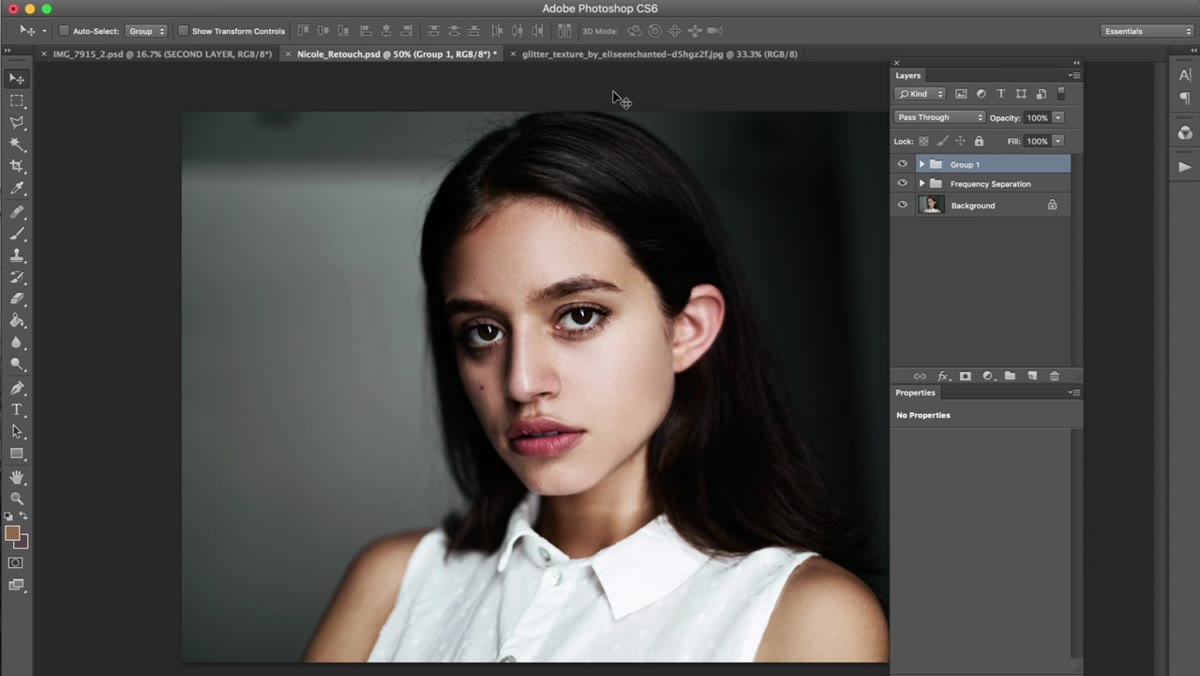Open the Layers panel options menu
Viewport: 1200px width, 676px height.
click(1074, 75)
